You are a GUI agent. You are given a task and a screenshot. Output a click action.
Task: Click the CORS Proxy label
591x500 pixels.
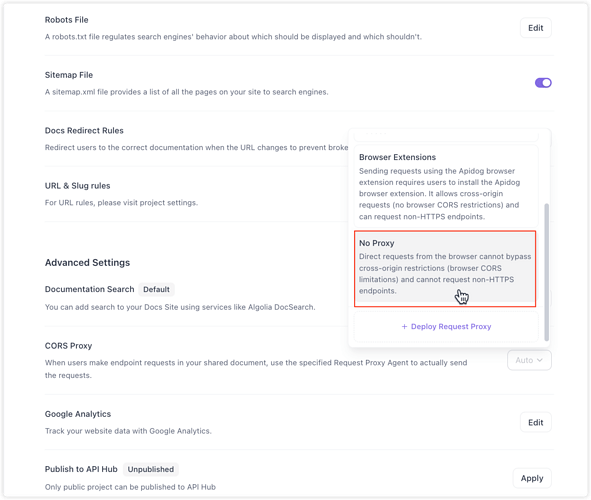tap(68, 346)
